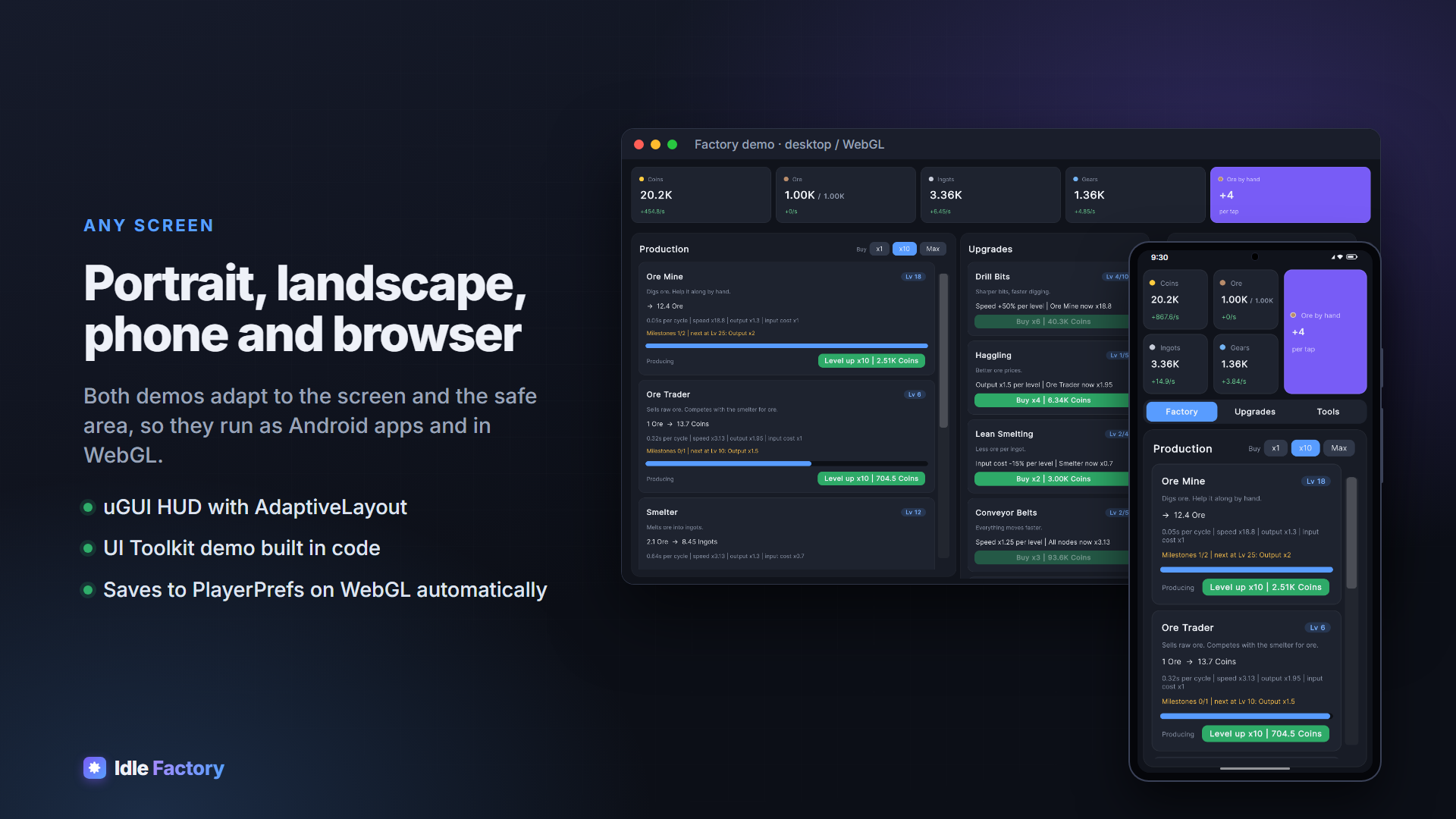This screenshot has height=819, width=1456.
Task: Buy Haggling x4 for 6.34K Coins
Action: 1053,400
